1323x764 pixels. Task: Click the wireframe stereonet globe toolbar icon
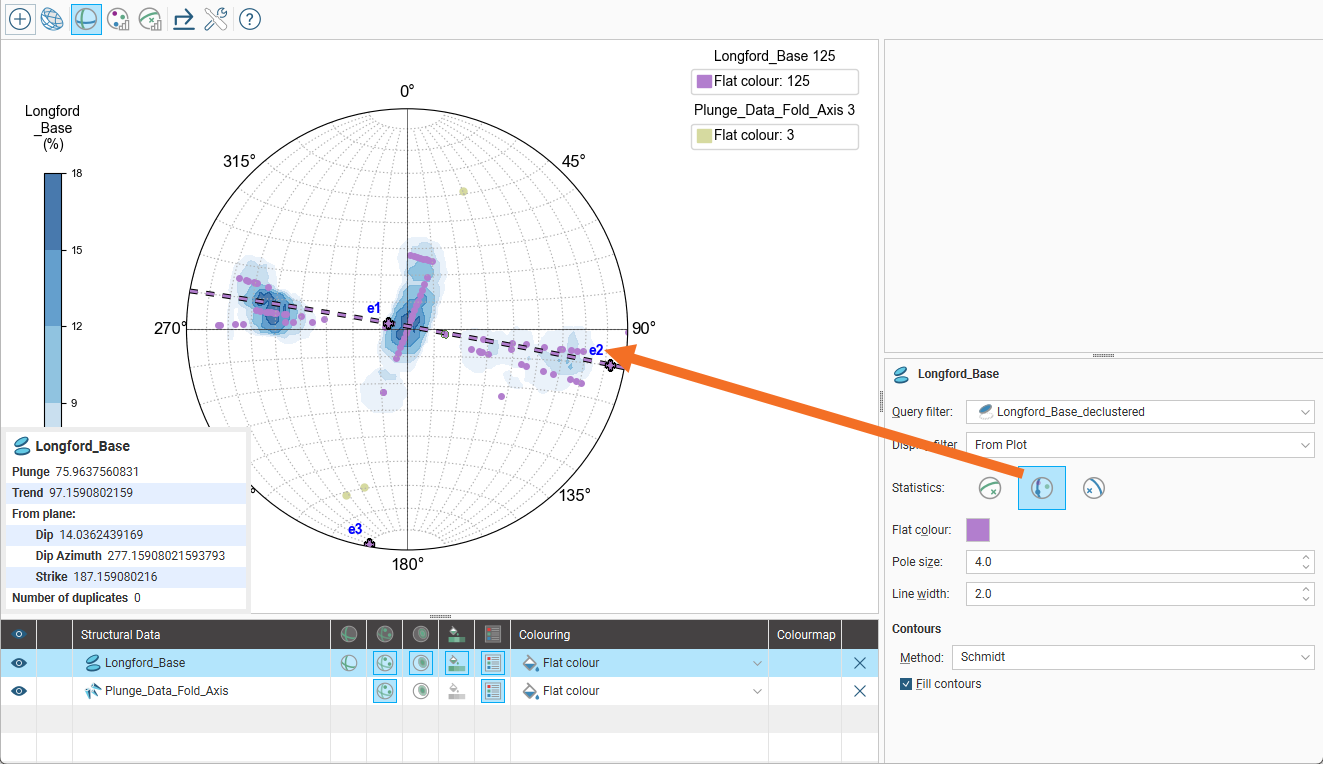53,19
